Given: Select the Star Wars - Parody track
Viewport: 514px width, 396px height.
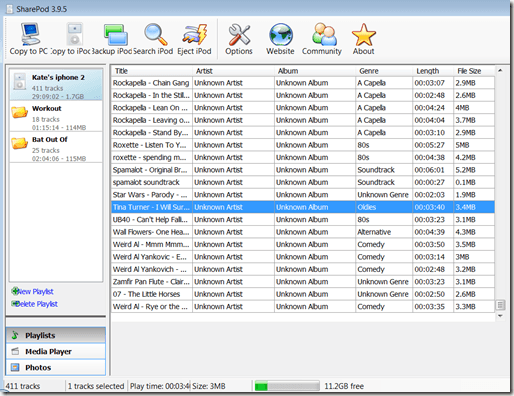Looking at the screenshot, I should pos(303,195).
